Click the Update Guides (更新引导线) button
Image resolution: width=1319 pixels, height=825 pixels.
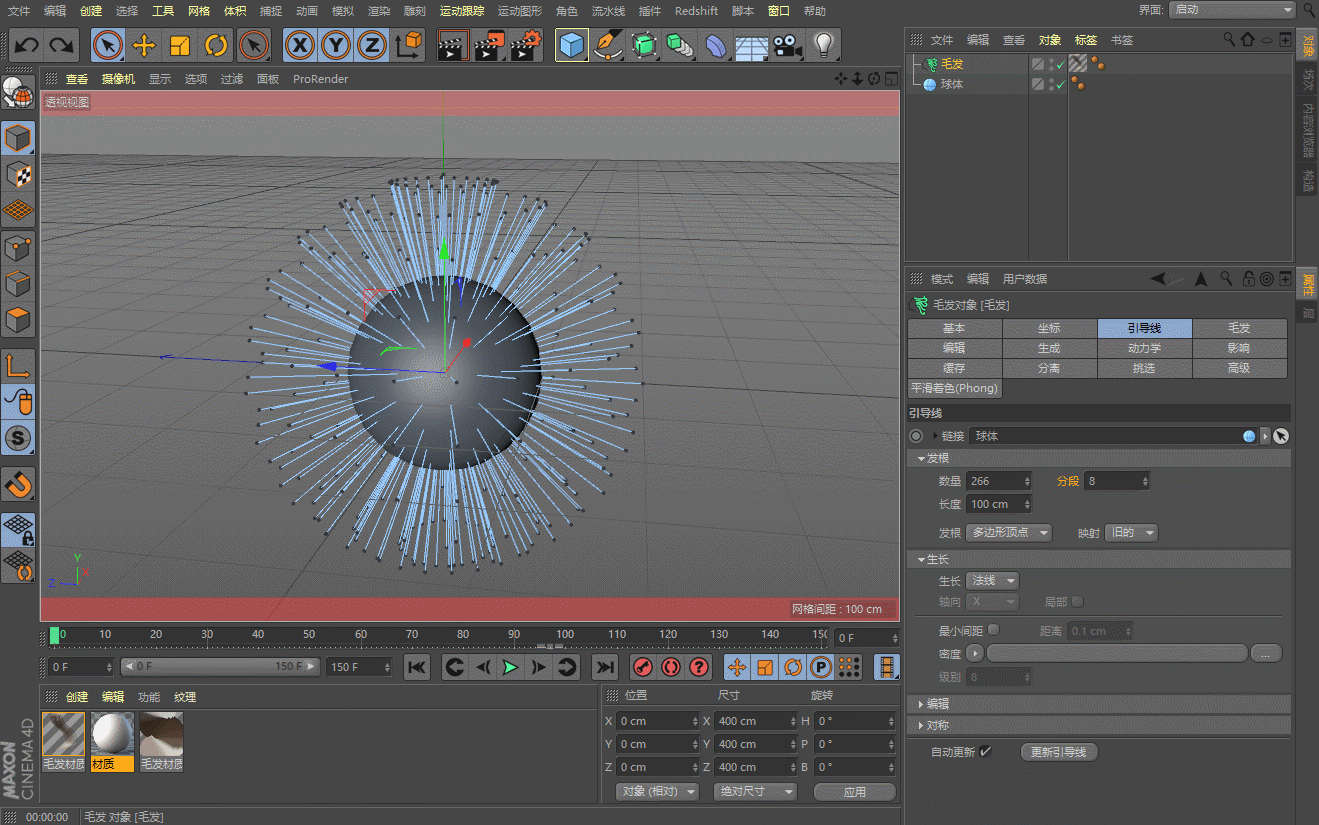1059,752
